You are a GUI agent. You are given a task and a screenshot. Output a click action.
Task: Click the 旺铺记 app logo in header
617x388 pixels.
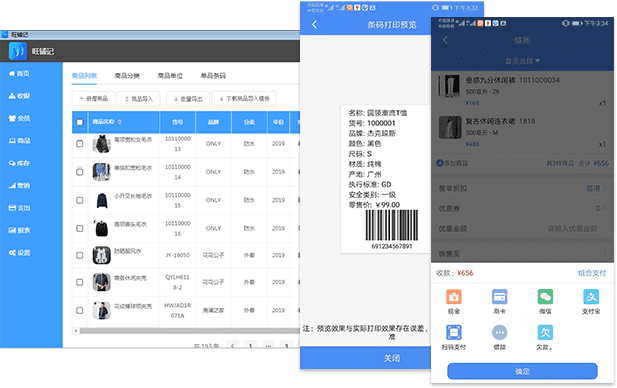tap(18, 51)
